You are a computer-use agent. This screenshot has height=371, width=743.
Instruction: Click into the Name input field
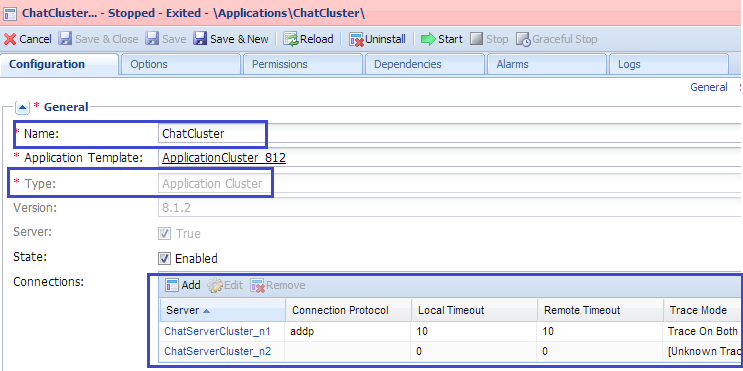pyautogui.click(x=449, y=134)
